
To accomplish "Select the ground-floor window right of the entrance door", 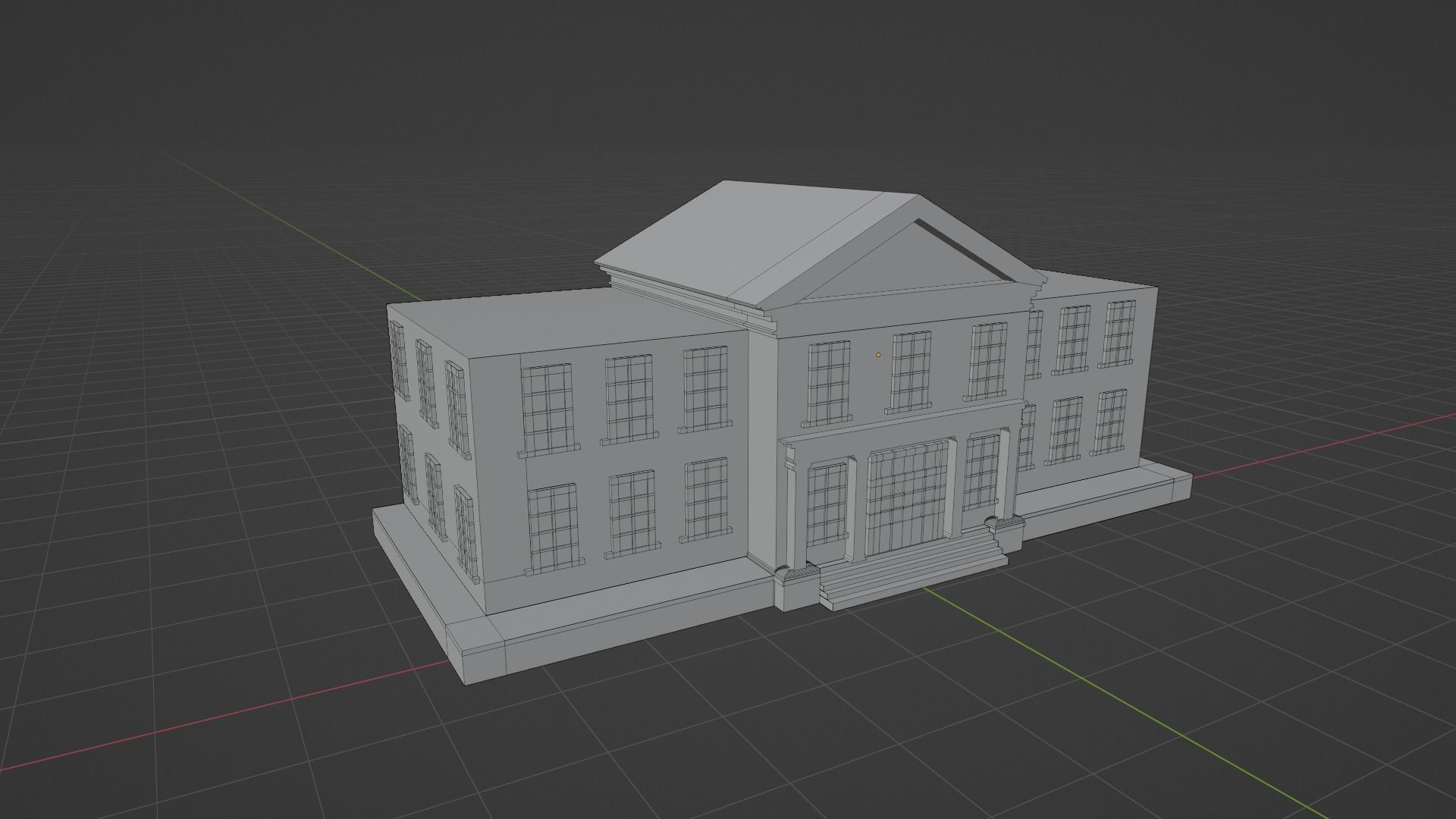I will (981, 471).
